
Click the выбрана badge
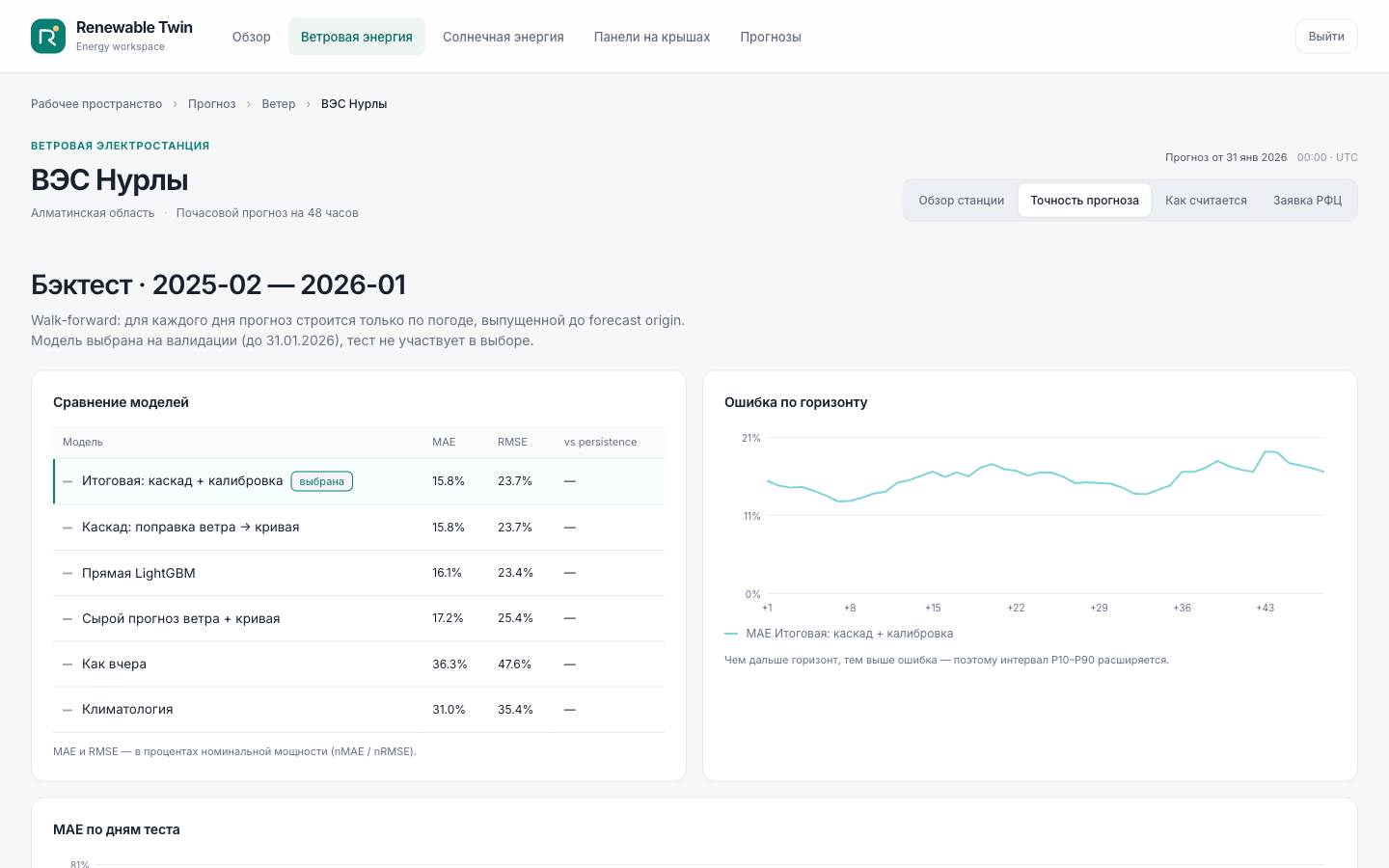(322, 481)
